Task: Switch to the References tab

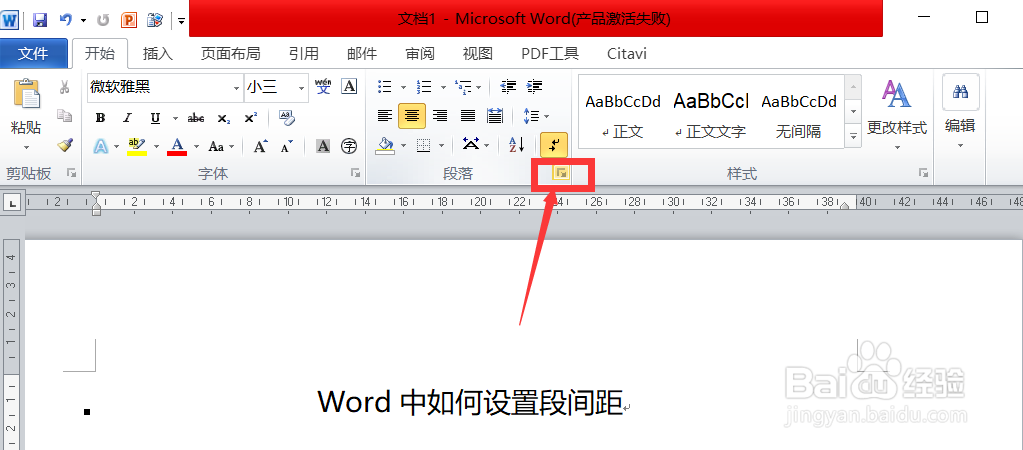Action: [303, 53]
